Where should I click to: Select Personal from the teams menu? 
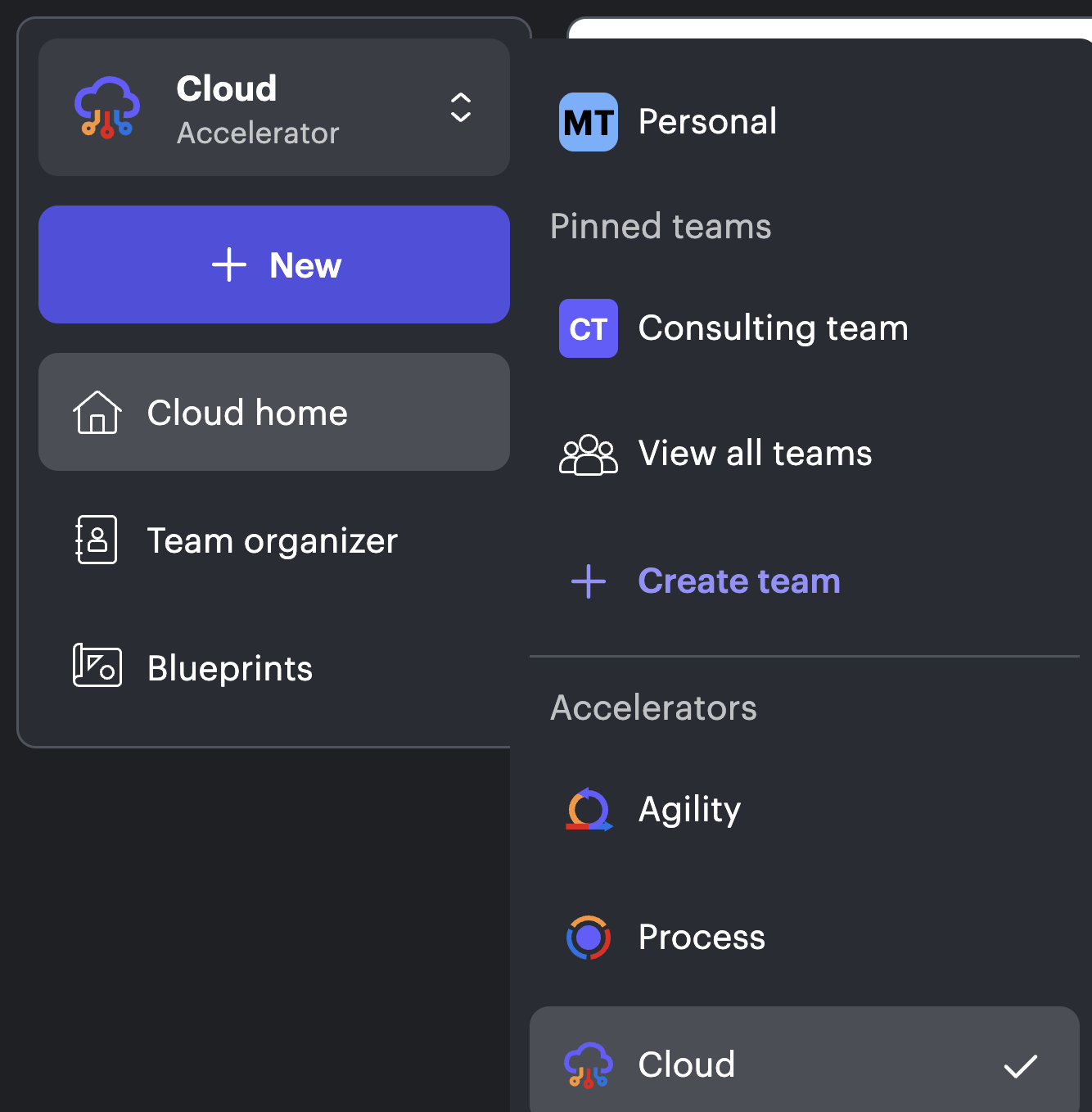point(707,121)
